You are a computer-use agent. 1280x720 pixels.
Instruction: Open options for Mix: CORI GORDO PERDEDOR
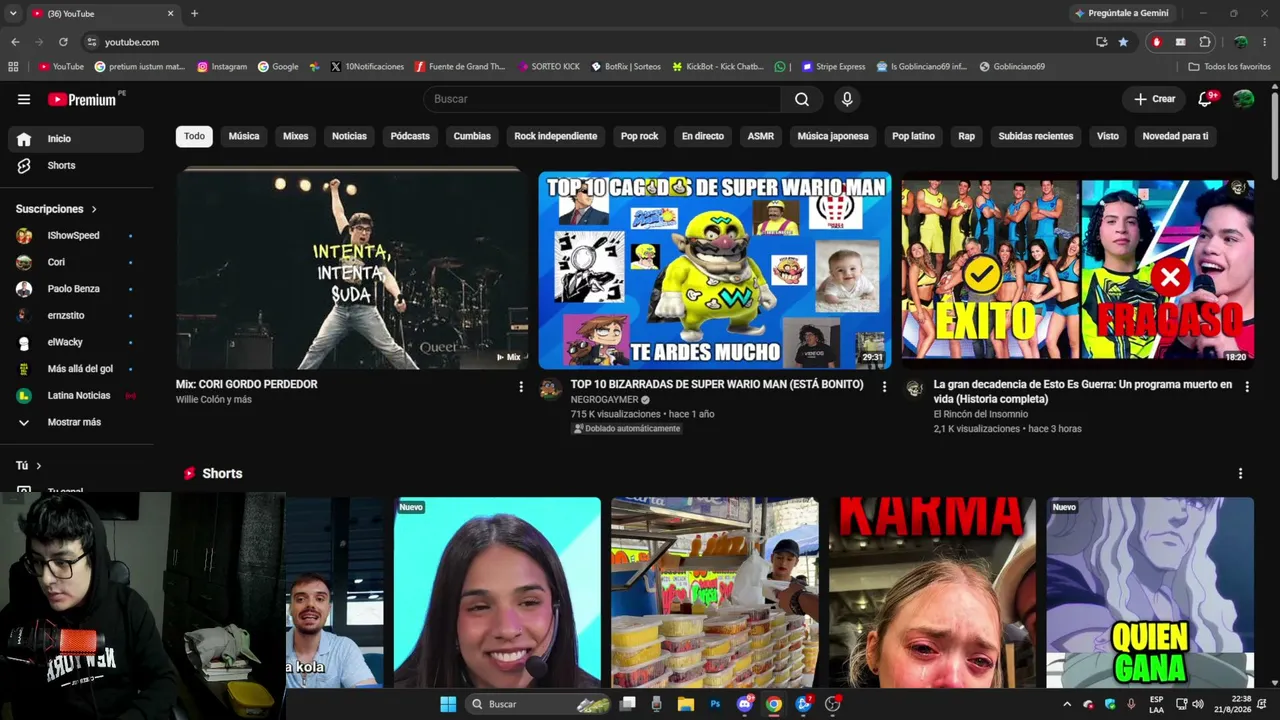[520, 386]
